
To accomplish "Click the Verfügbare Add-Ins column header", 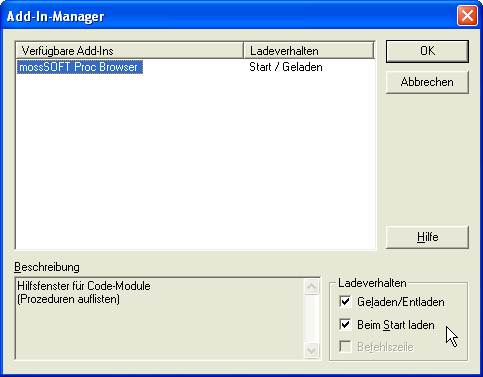I will click(129, 51).
